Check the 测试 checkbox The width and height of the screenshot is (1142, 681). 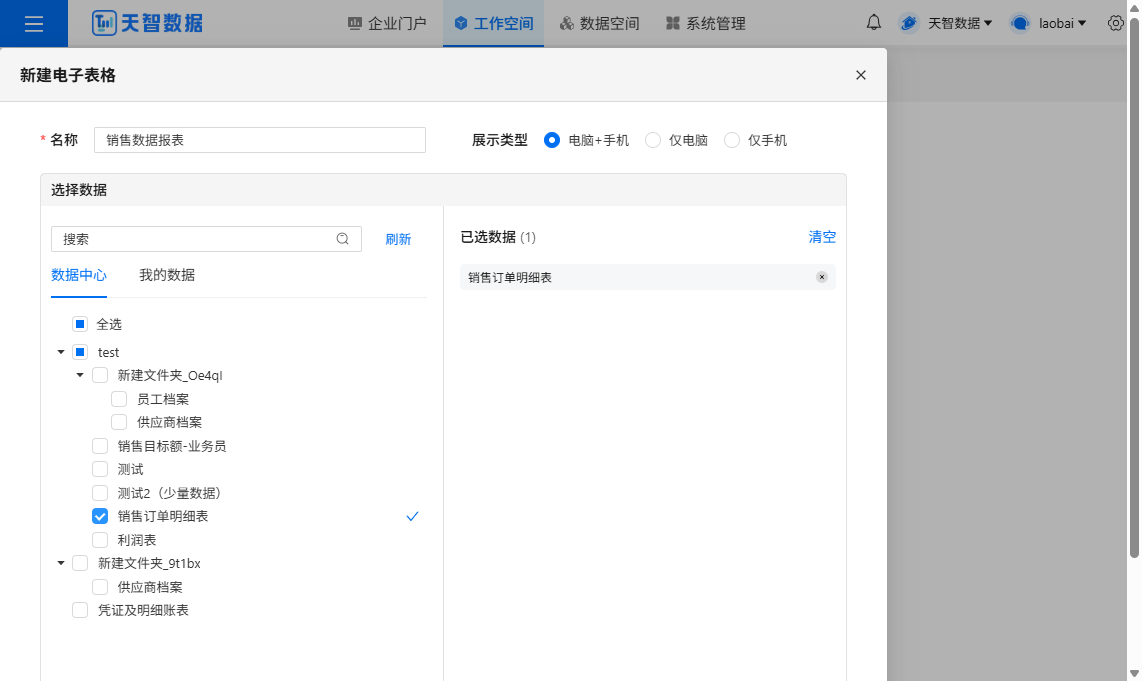100,469
